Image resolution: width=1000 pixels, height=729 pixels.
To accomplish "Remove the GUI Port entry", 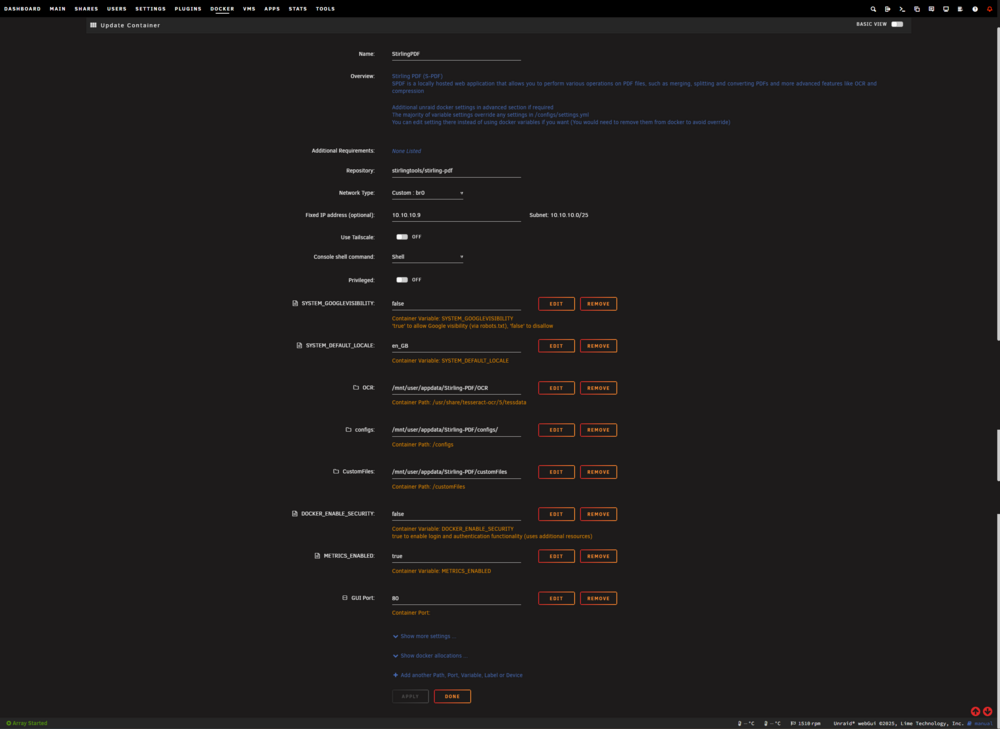I will 598,598.
